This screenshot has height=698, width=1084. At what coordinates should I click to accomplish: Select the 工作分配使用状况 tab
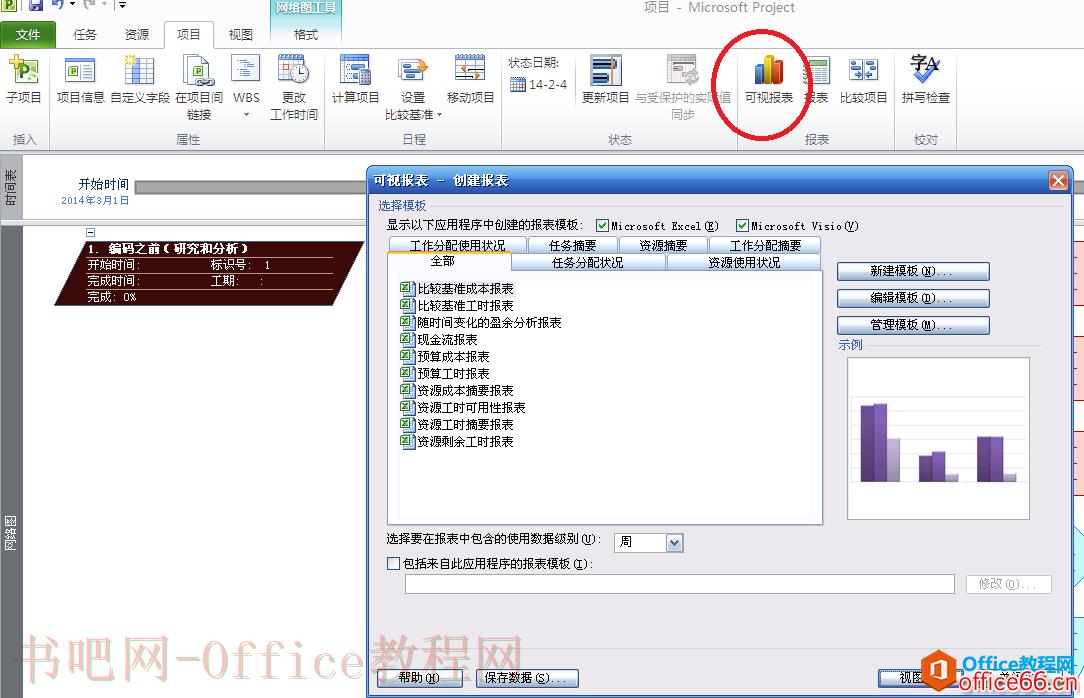457,245
